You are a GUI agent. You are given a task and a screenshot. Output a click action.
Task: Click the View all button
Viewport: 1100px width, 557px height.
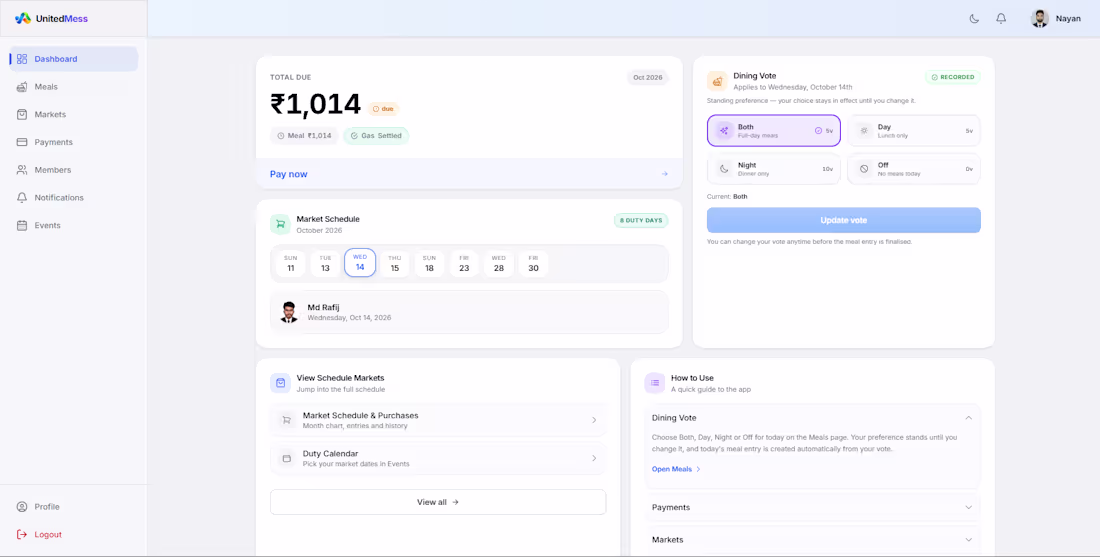click(x=438, y=502)
